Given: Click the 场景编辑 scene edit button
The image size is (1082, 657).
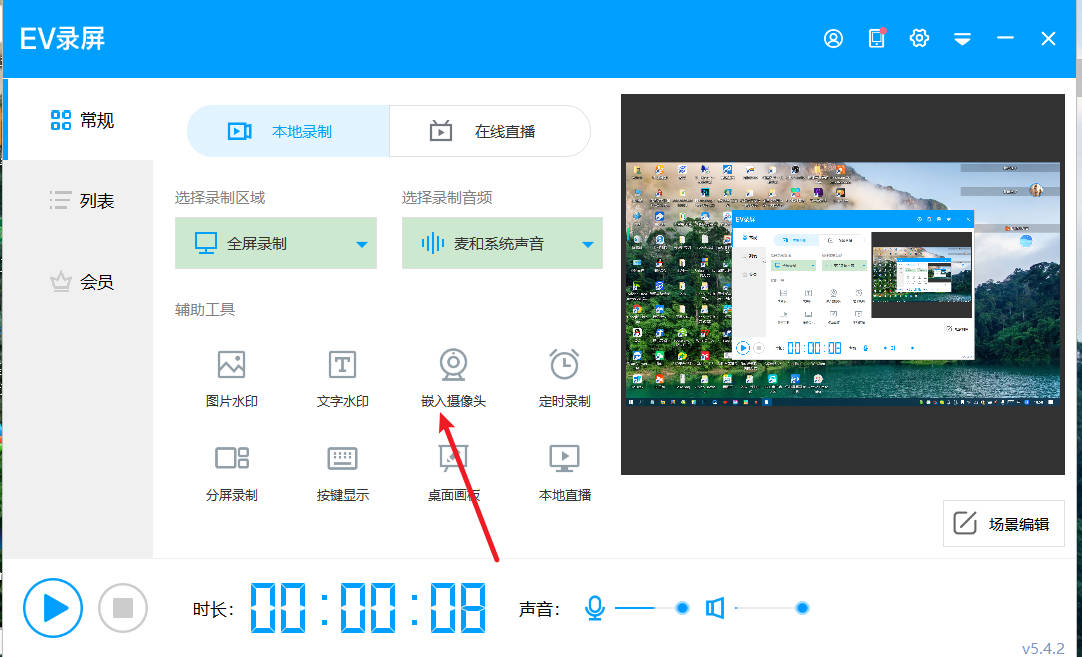Looking at the screenshot, I should click(1003, 524).
